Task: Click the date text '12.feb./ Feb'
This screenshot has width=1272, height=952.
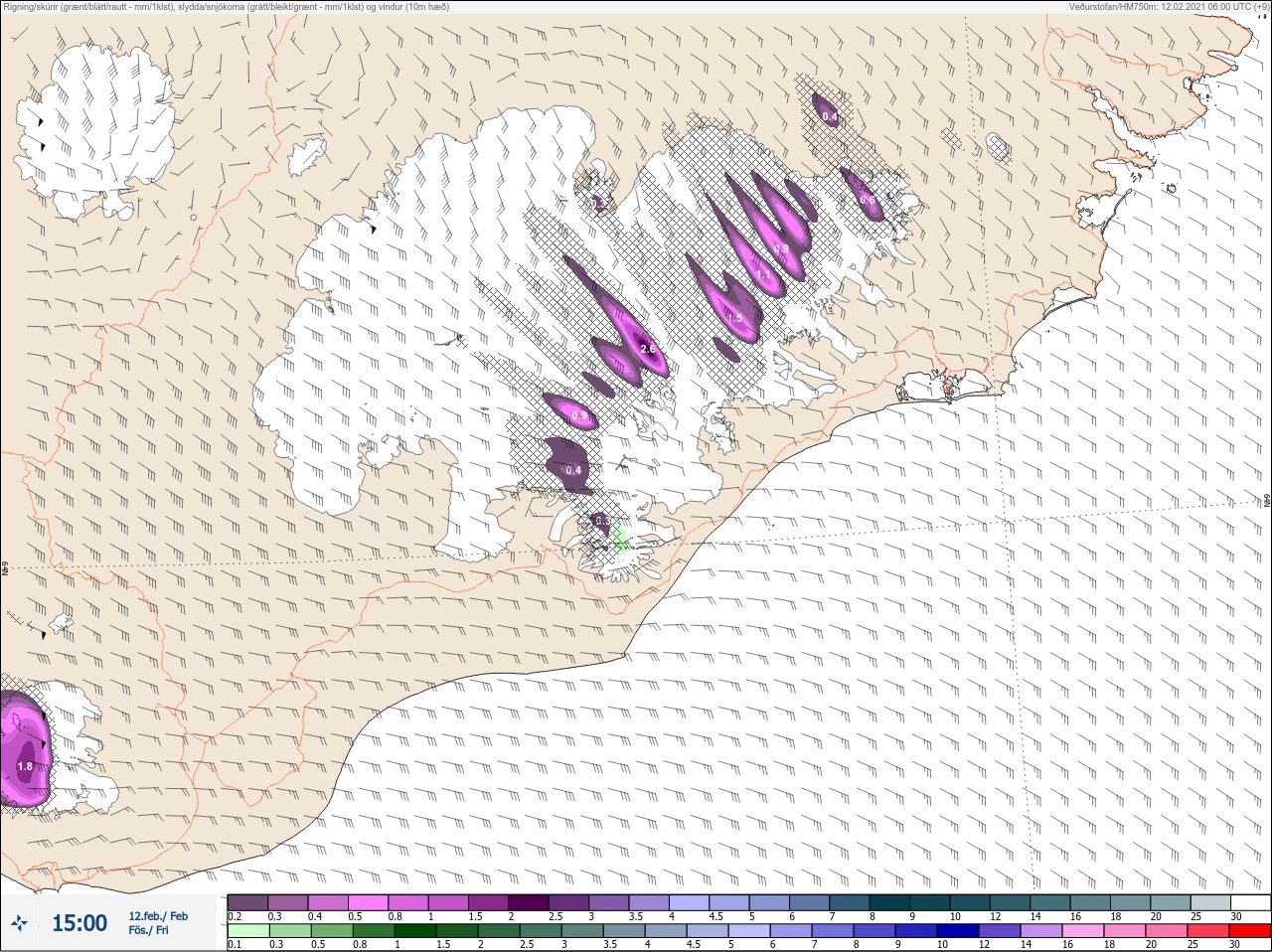Action: (x=158, y=916)
